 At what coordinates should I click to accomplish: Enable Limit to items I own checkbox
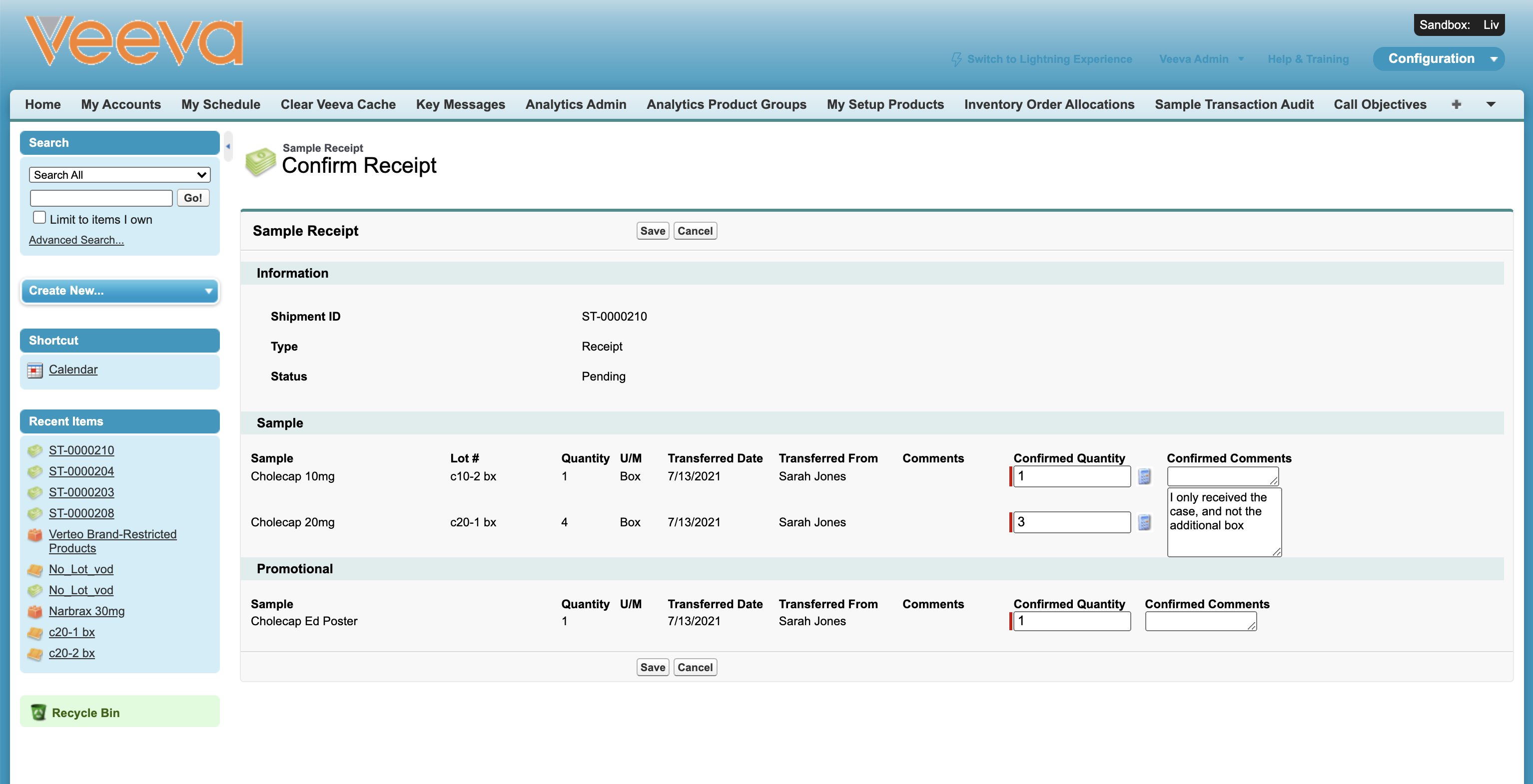pyautogui.click(x=39, y=218)
